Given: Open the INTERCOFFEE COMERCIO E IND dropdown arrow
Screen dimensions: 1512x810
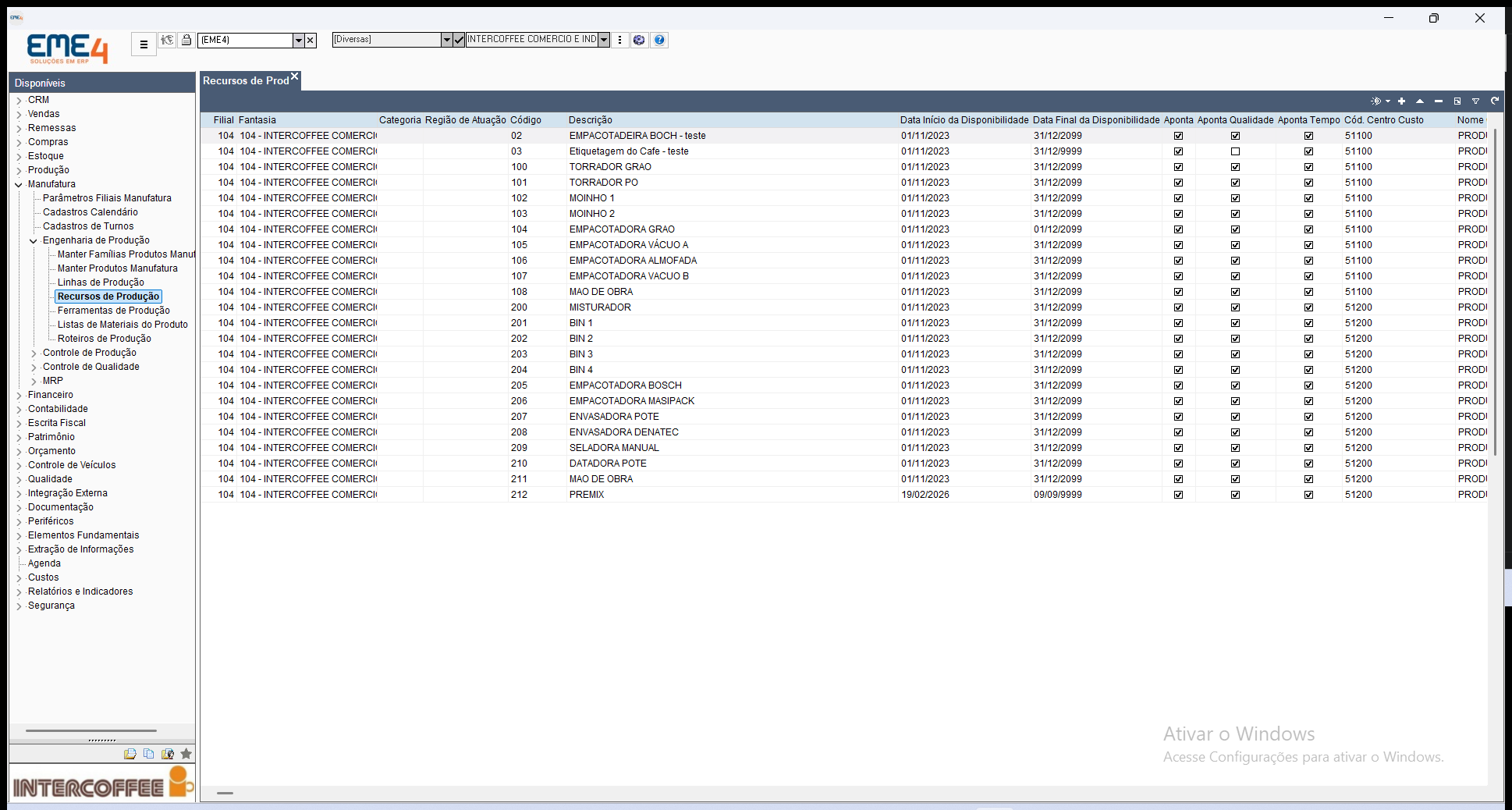Looking at the screenshot, I should [x=604, y=40].
